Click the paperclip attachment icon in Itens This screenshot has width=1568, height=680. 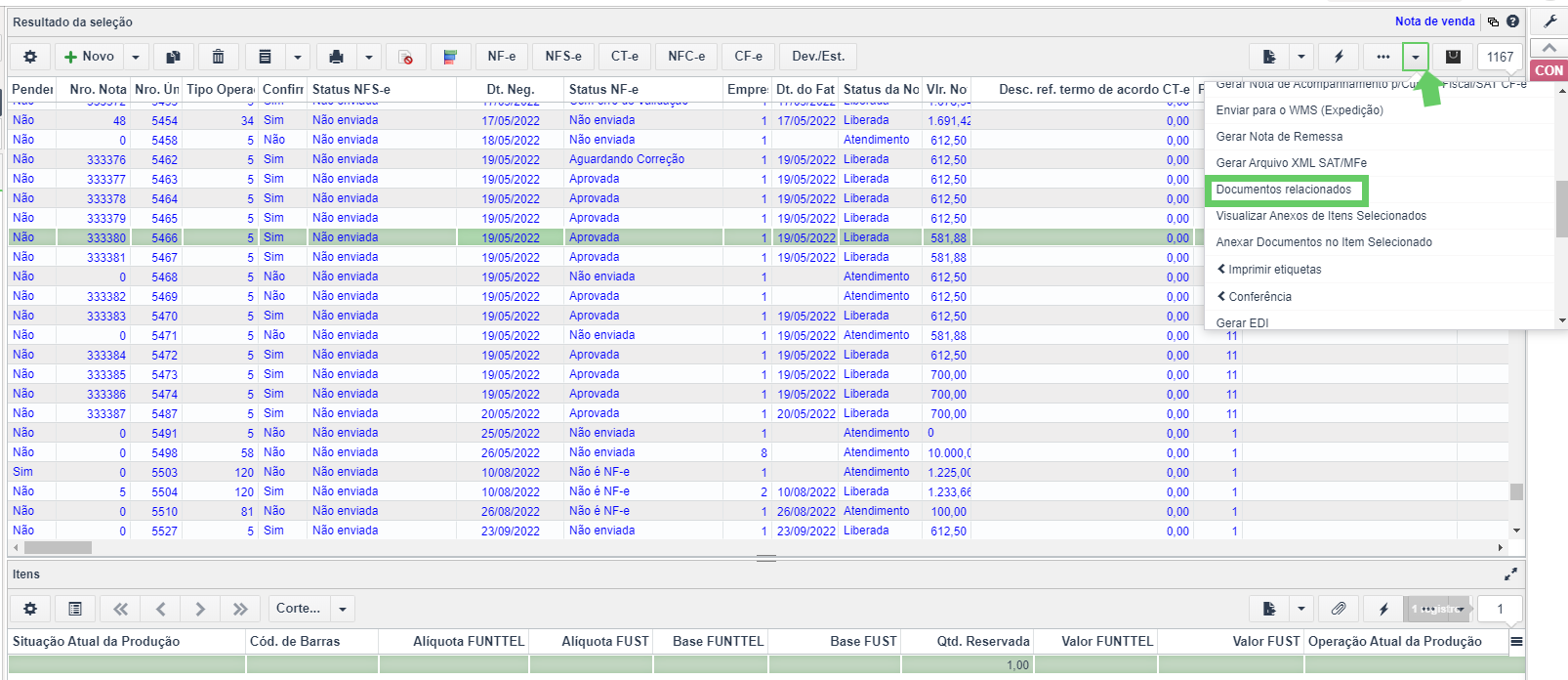pyautogui.click(x=1339, y=609)
